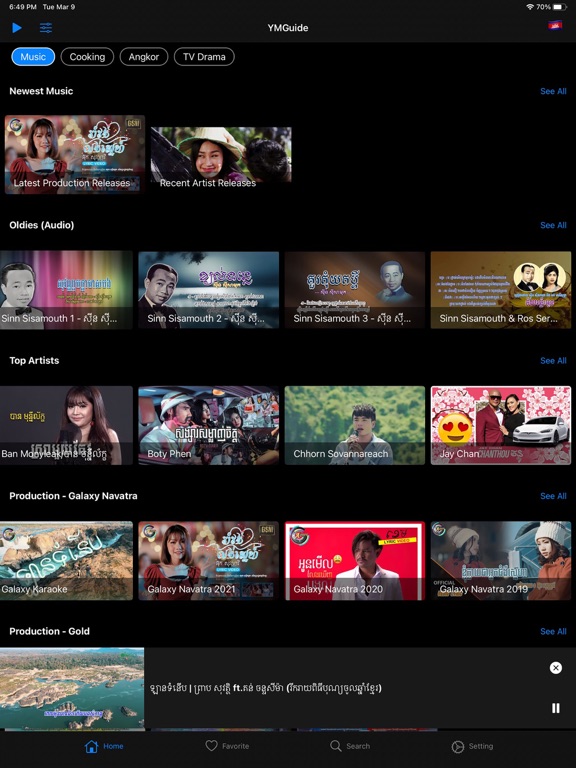Open Boty Phen artist card
This screenshot has height=768, width=576.
tap(209, 425)
